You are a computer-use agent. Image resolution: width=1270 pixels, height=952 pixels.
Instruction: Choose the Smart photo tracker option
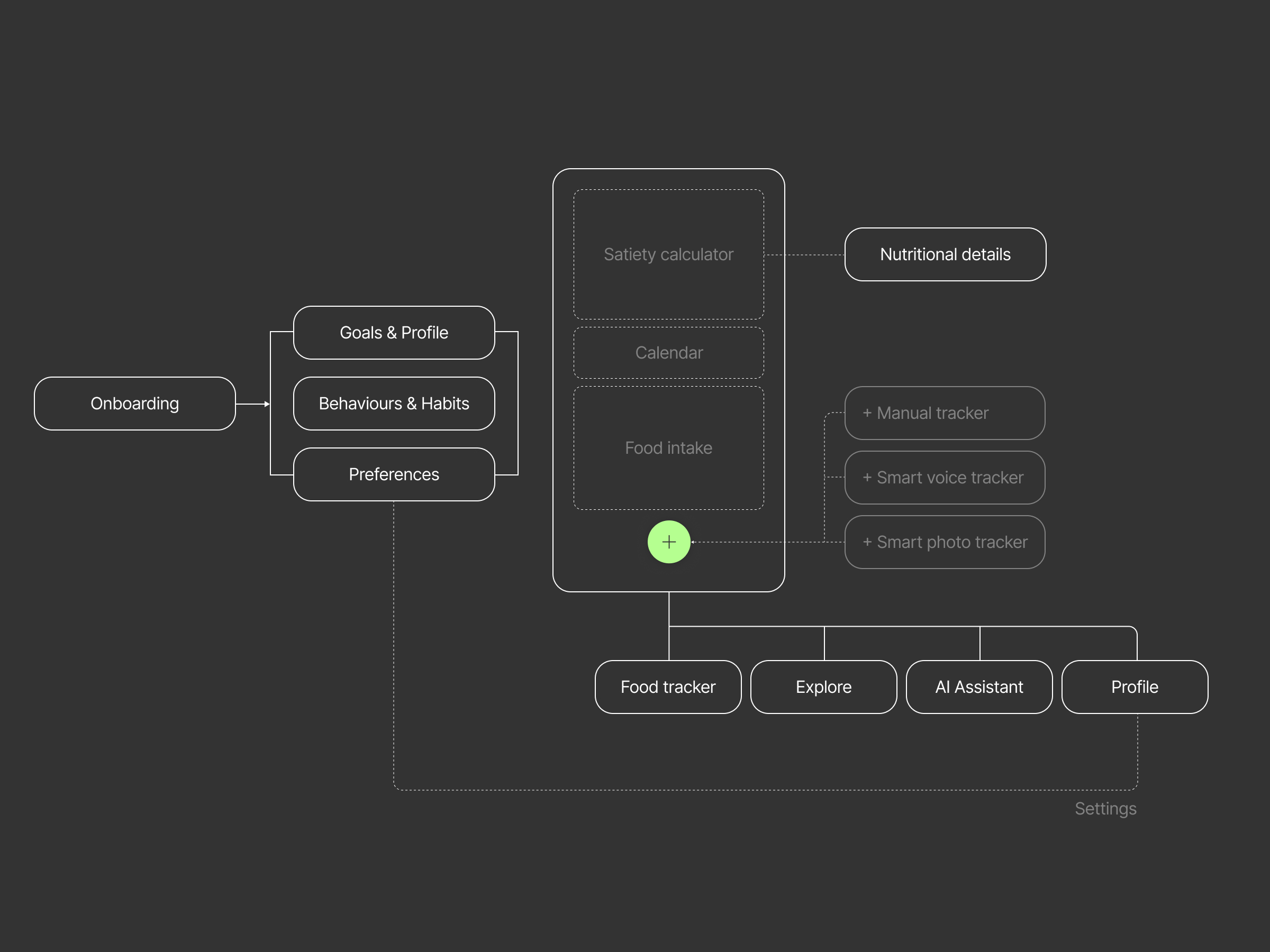tap(945, 542)
